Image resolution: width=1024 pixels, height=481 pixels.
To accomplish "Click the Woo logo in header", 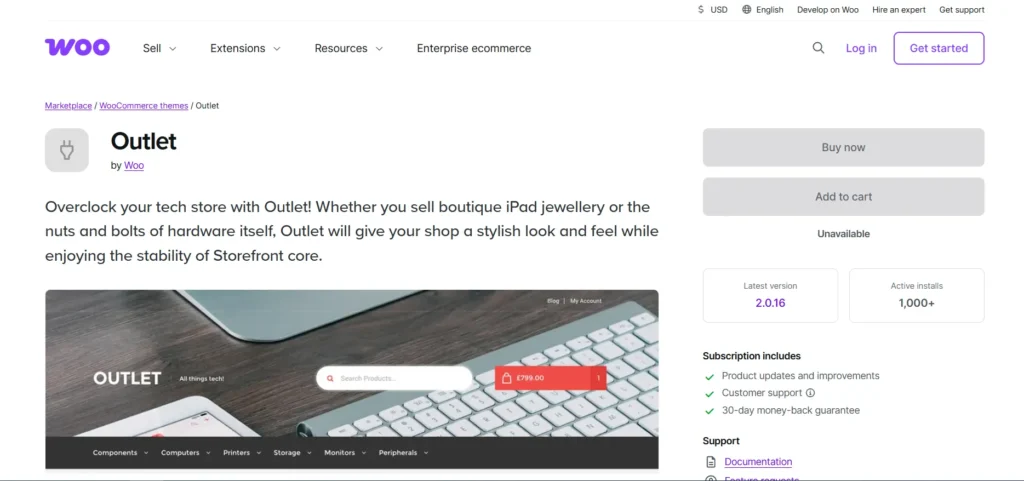I will point(77,48).
